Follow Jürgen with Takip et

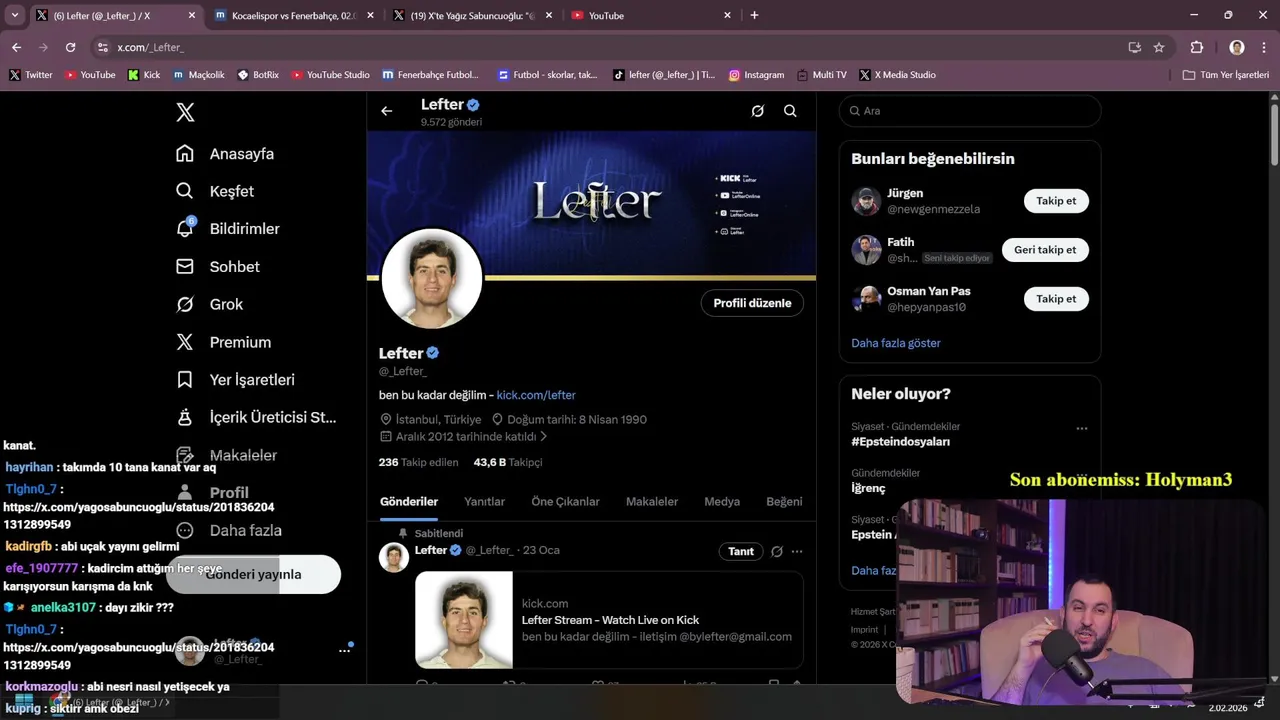[1056, 201]
